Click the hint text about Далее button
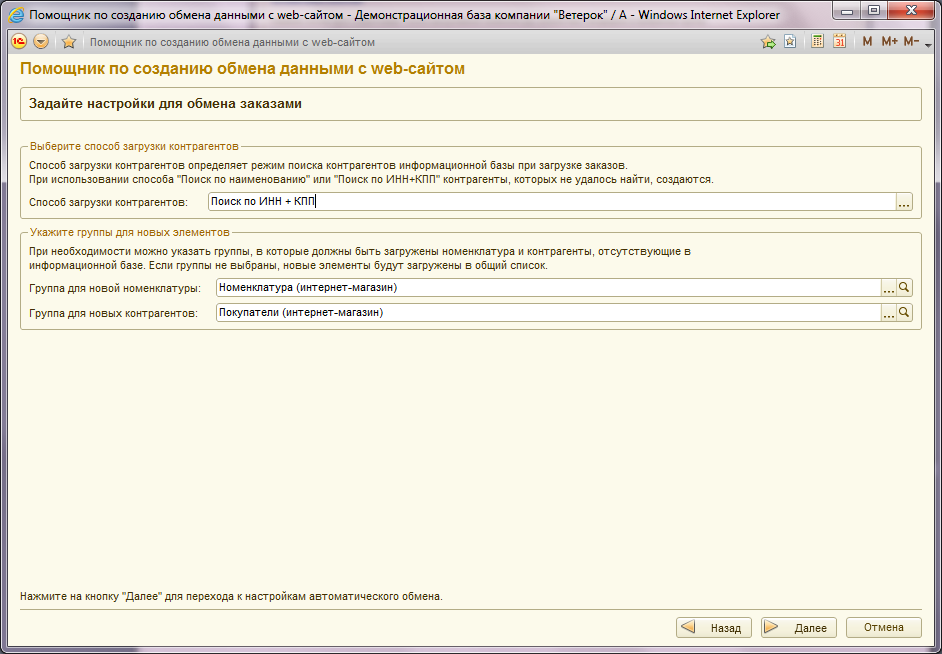The width and height of the screenshot is (942, 654). pos(231,597)
